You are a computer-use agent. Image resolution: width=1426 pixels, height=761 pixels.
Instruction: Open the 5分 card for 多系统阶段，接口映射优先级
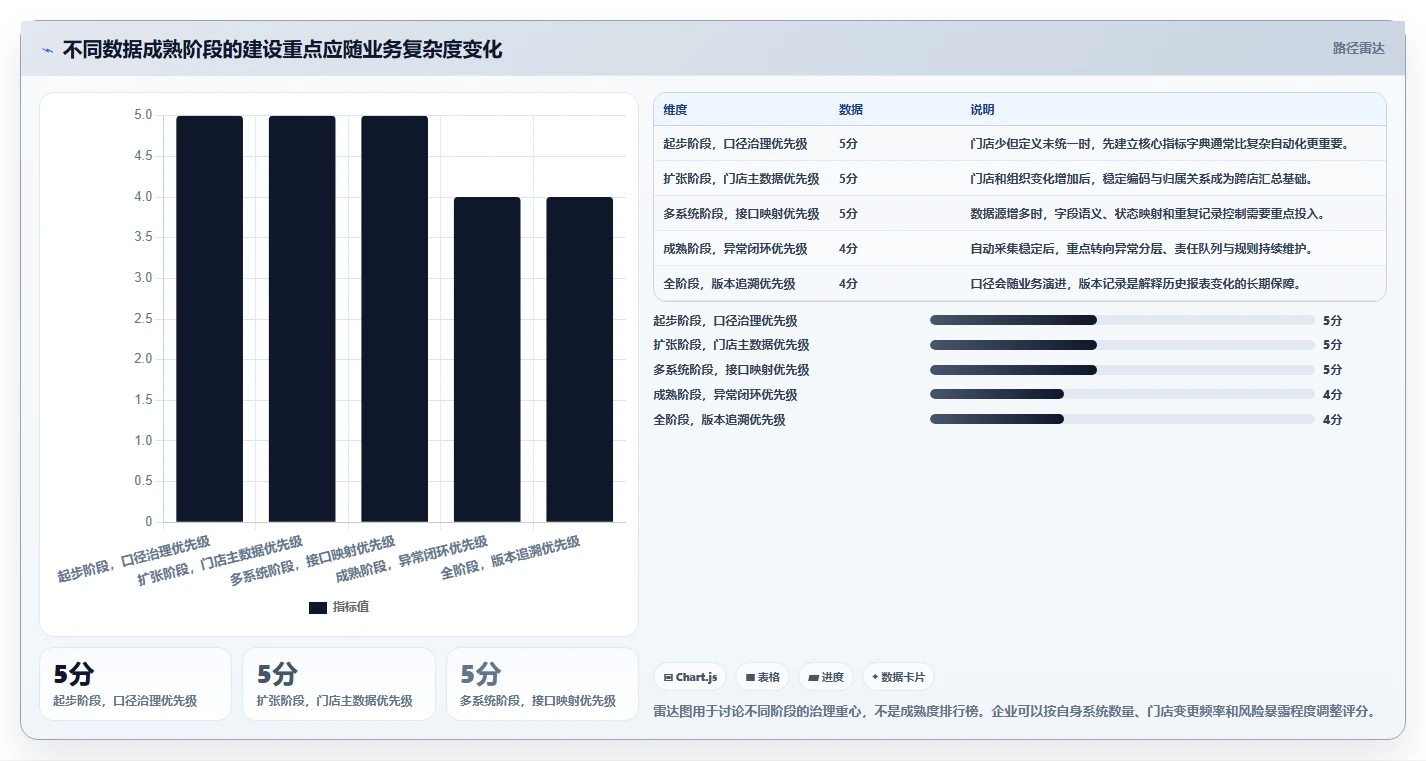[542, 684]
